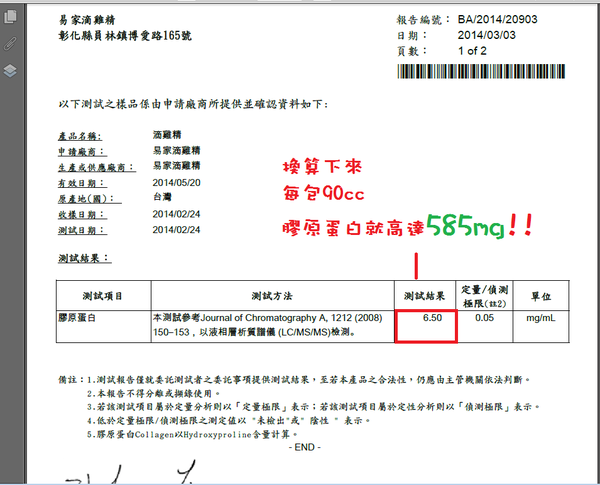Show the Layers panel
This screenshot has width=600, height=485.
(10, 70)
